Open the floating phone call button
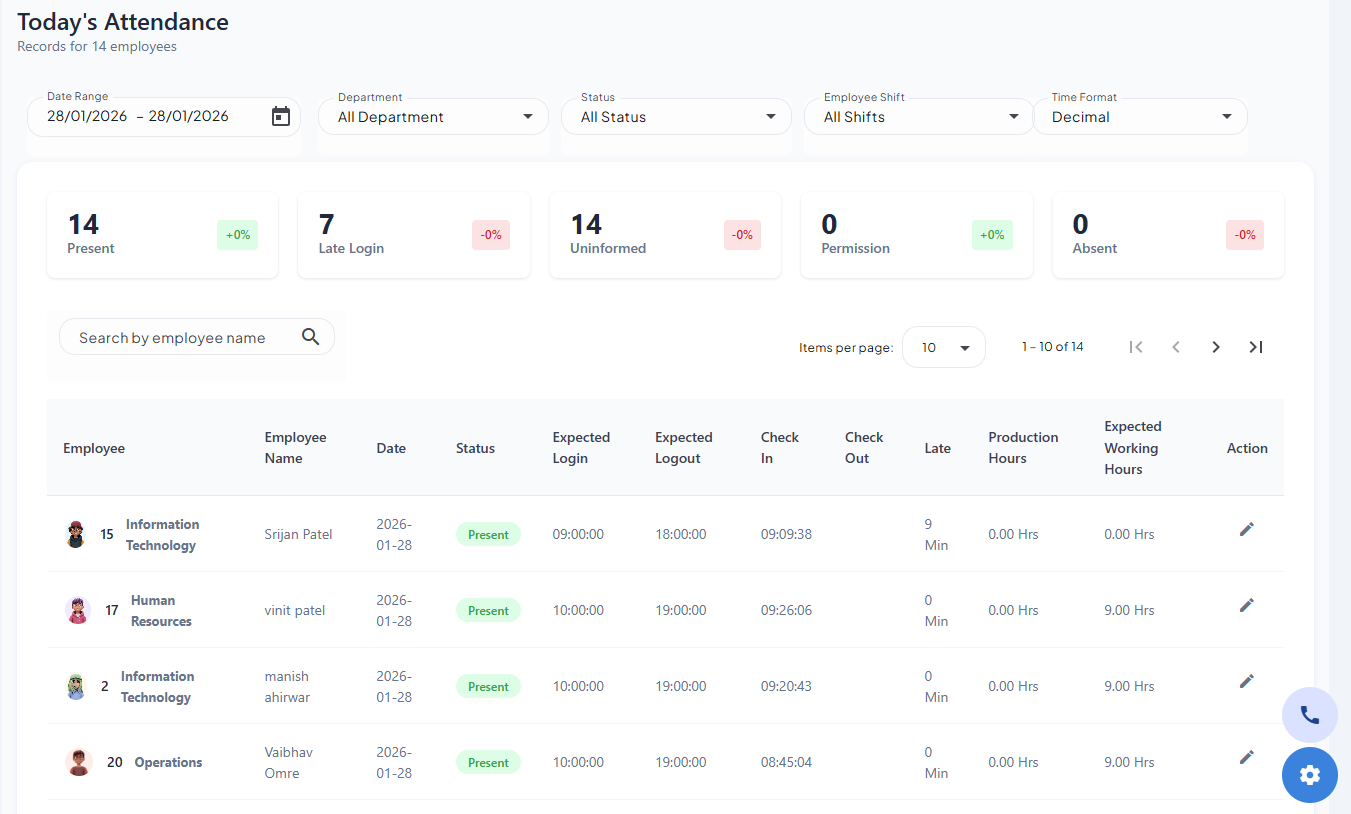 [x=1309, y=714]
